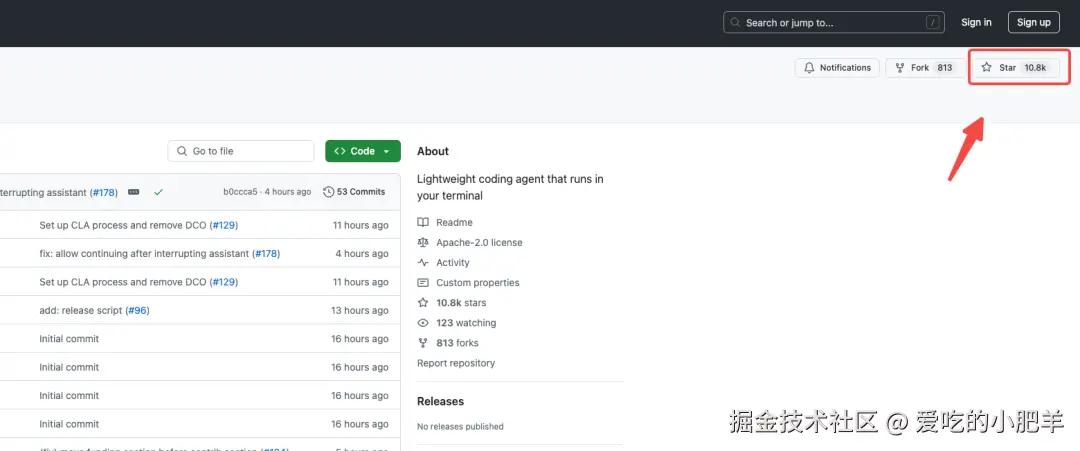1080x451 pixels.
Task: Open the 10.8k stars link
Action: click(x=461, y=302)
